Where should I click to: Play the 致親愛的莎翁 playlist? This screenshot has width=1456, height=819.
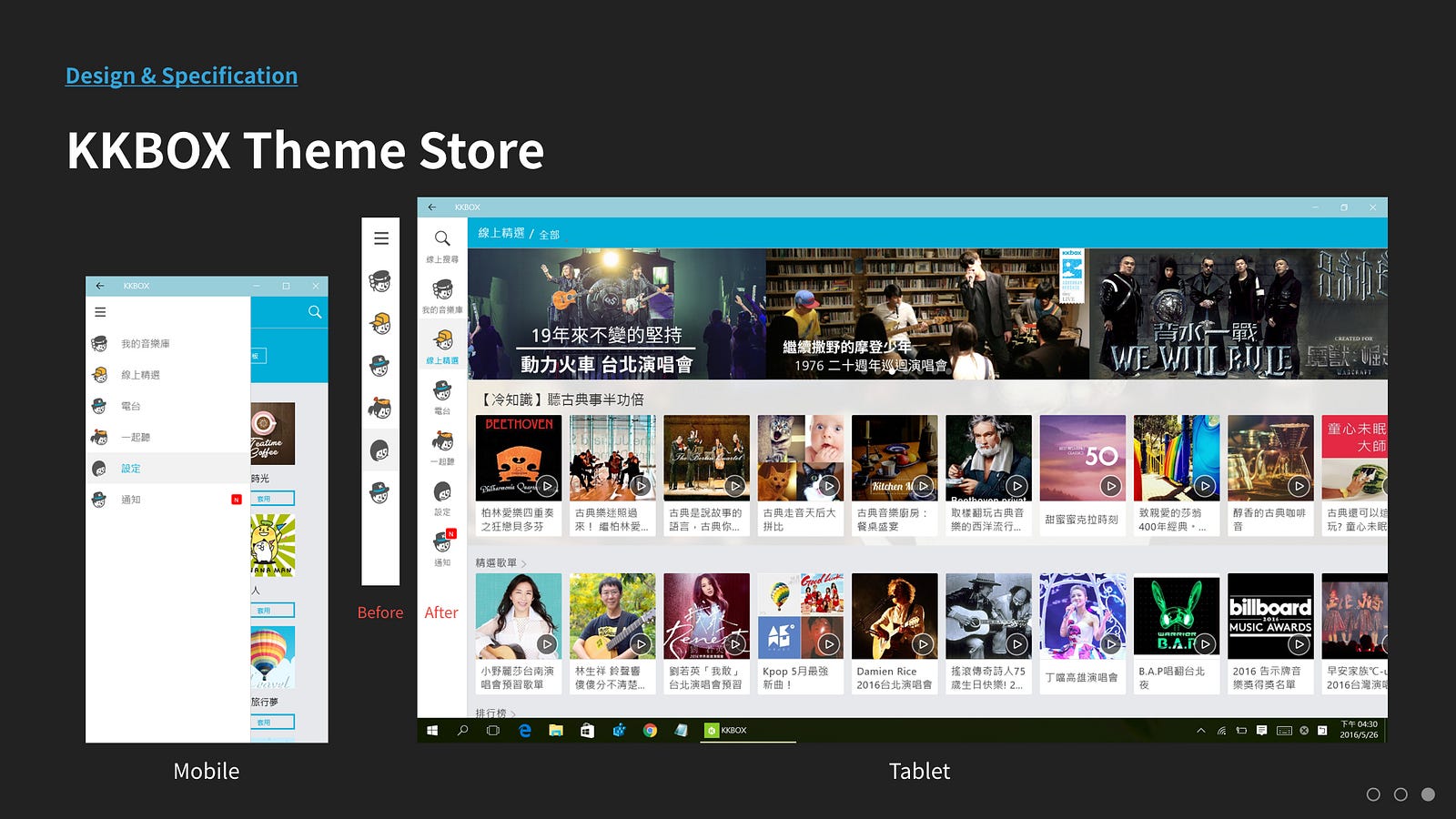pos(1205,486)
